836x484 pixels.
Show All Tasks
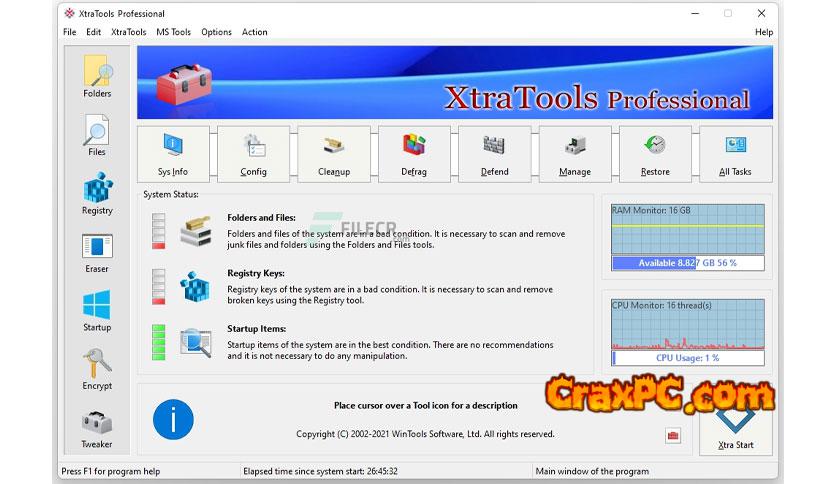736,154
